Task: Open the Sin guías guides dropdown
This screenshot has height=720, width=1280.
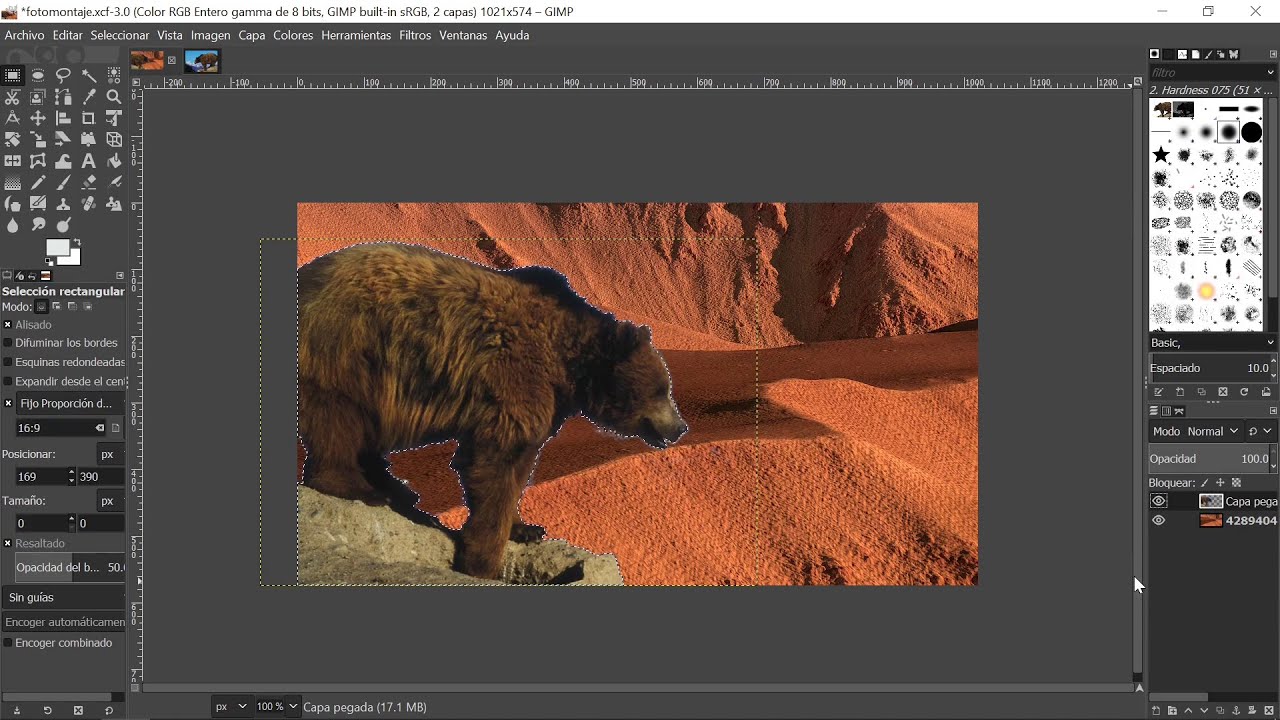Action: 64,597
